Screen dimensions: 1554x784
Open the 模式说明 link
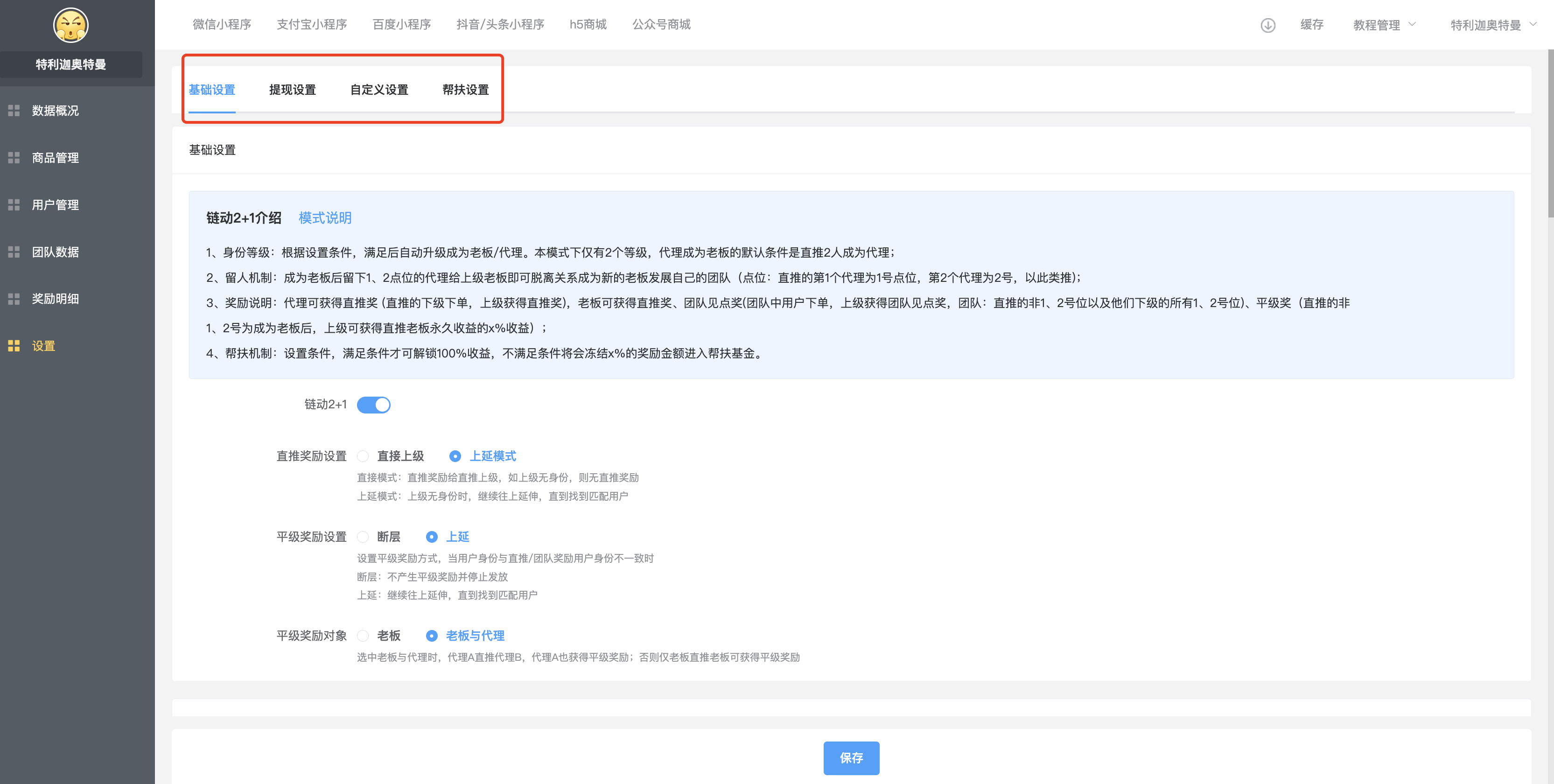pos(325,218)
